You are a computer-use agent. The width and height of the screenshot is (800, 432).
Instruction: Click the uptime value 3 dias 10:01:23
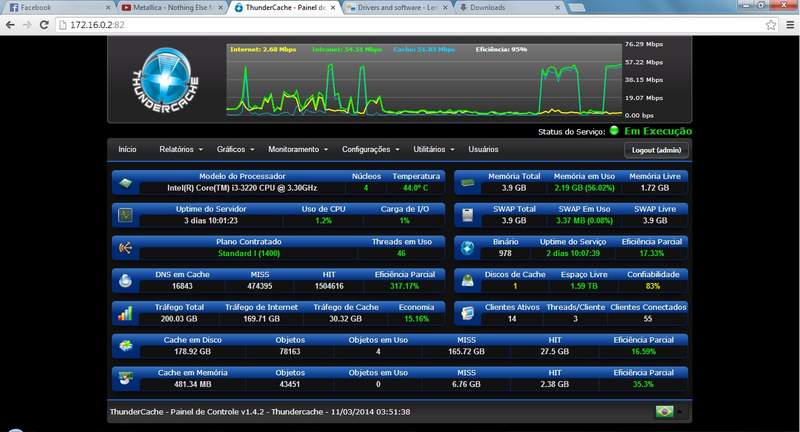211,220
